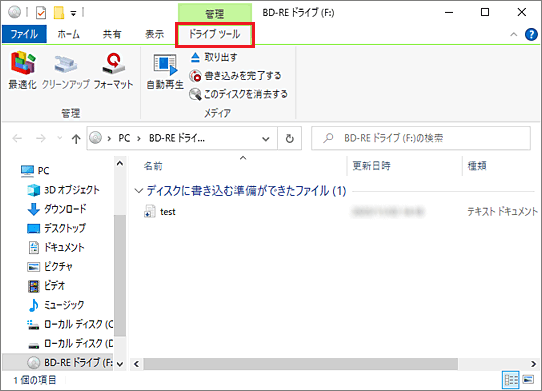Click the properties checkmark icon in title bar

(x=41, y=13)
